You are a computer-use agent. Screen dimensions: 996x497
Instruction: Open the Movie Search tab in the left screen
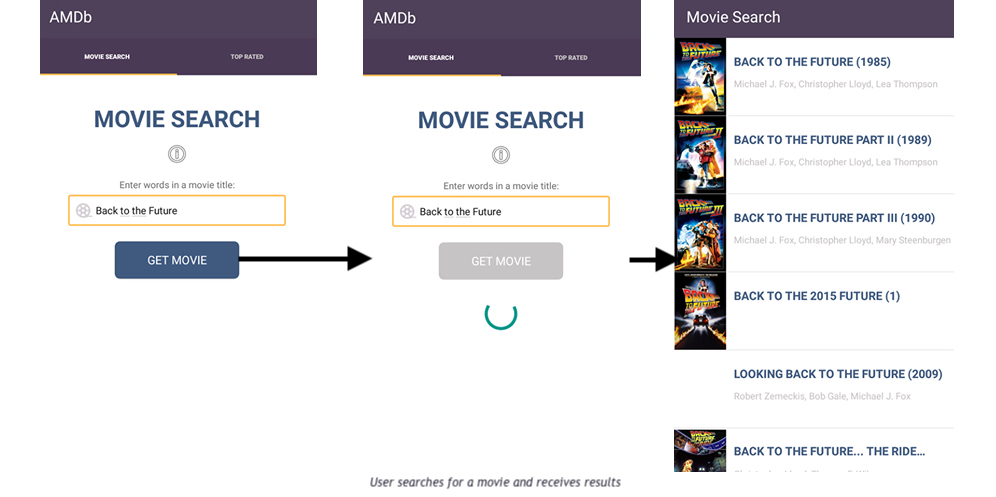(107, 57)
